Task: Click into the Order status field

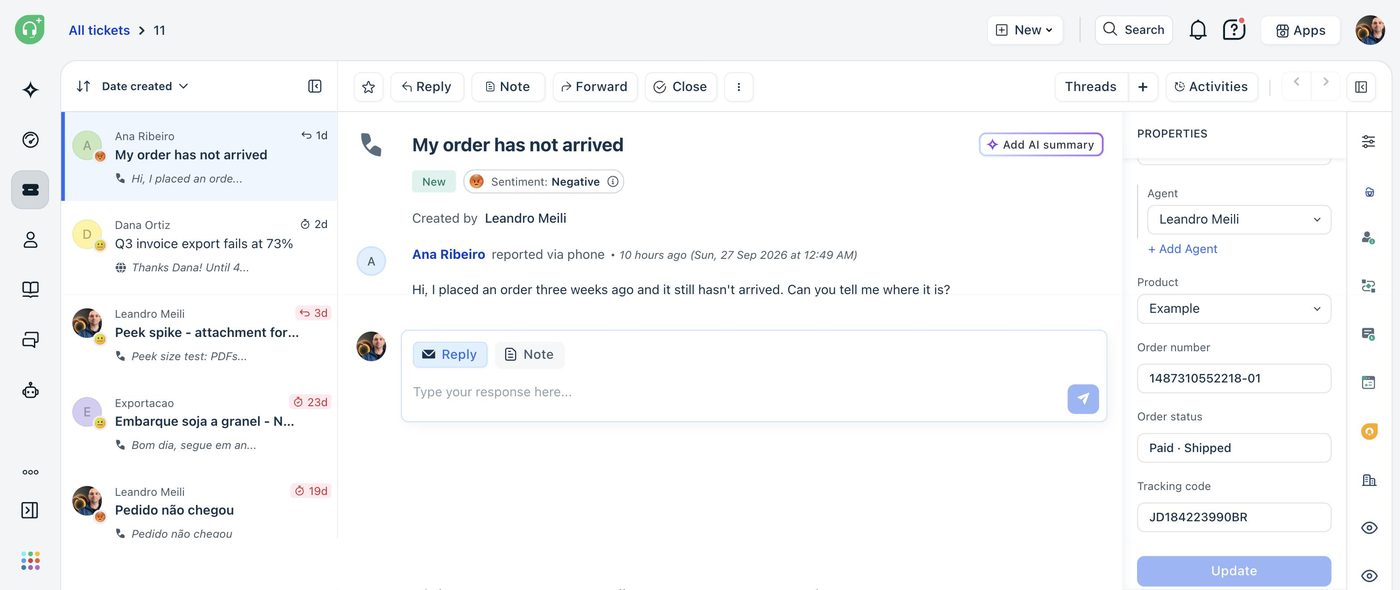Action: coord(1234,448)
